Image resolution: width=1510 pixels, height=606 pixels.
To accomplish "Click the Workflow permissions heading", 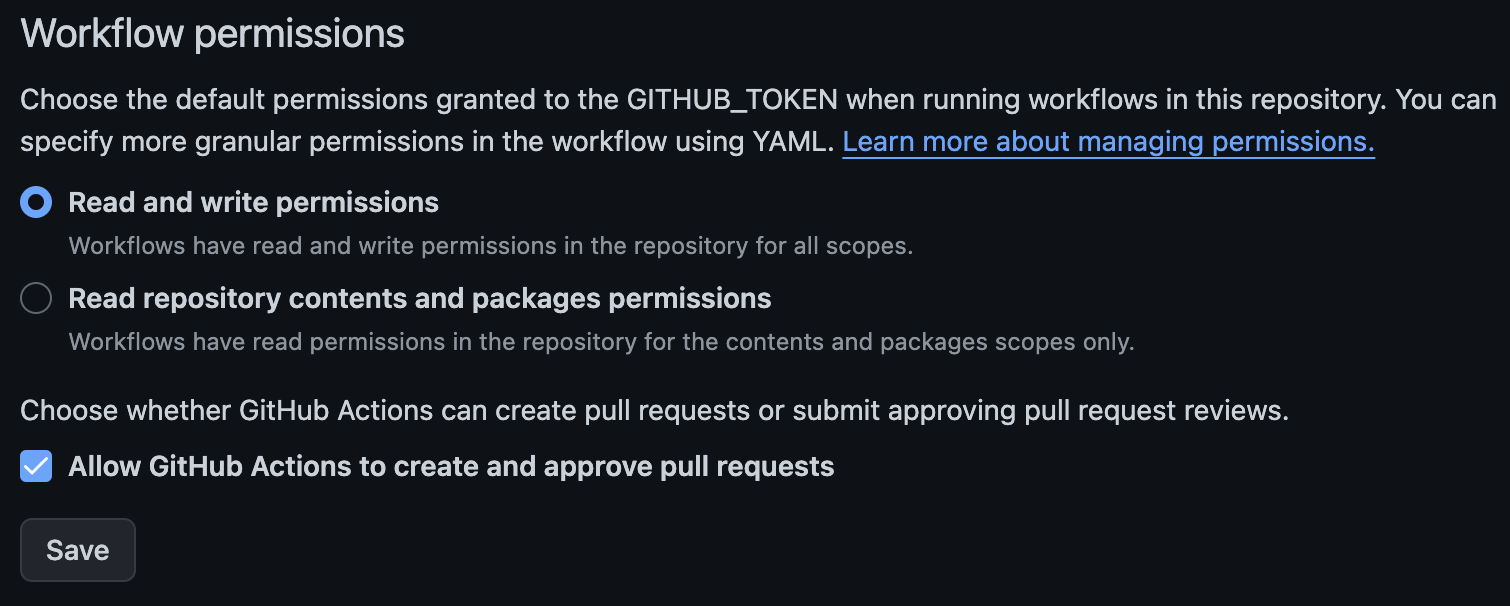I will pos(213,34).
